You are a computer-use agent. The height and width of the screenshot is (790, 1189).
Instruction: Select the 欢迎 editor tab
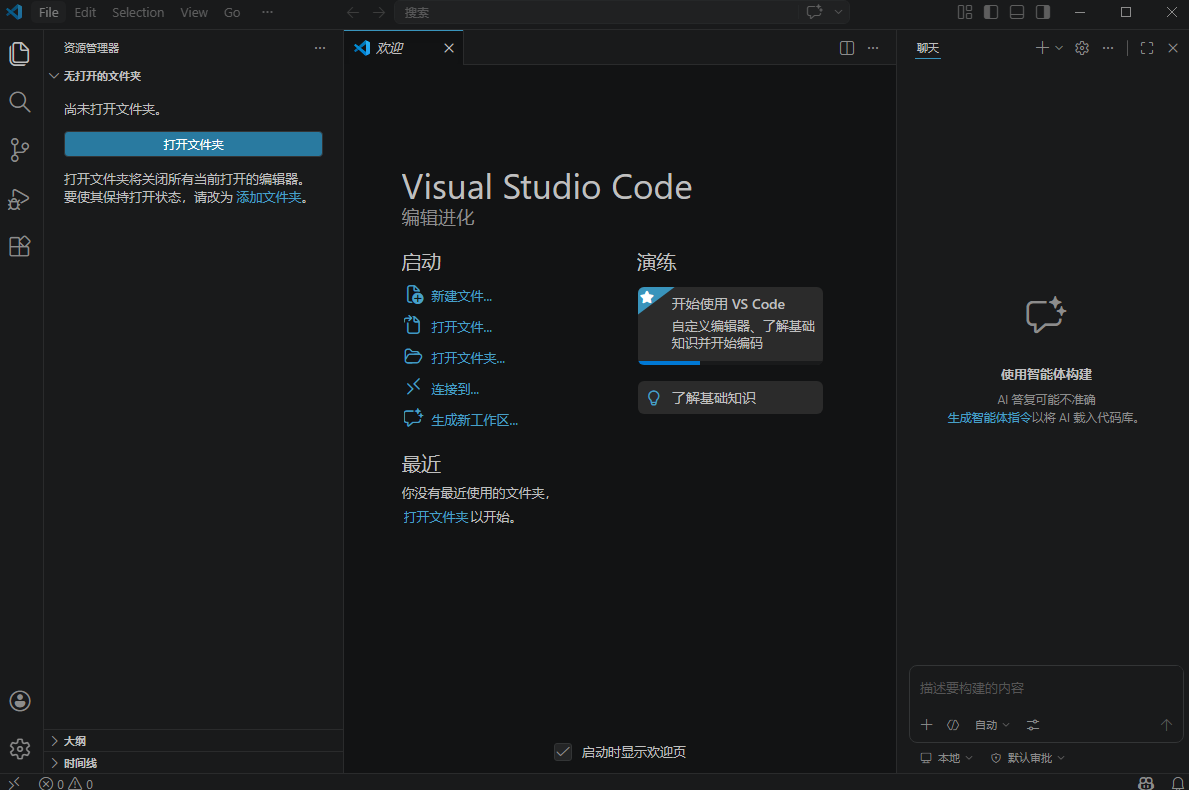tap(403, 48)
